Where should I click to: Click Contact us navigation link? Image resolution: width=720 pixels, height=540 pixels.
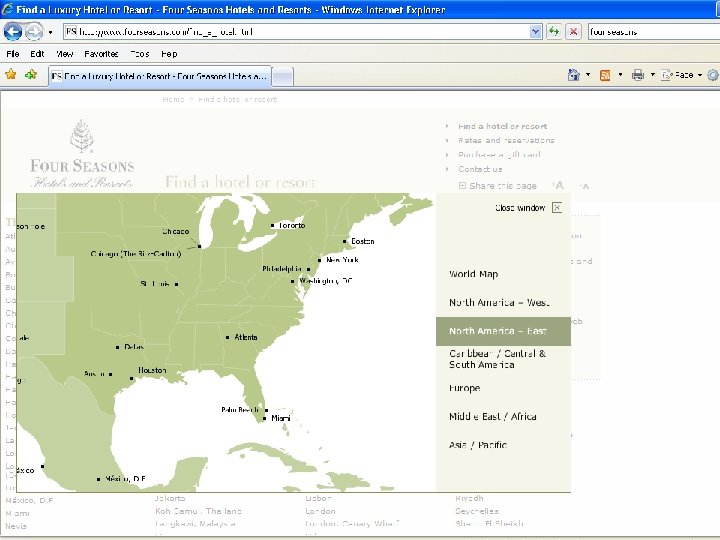480,169
